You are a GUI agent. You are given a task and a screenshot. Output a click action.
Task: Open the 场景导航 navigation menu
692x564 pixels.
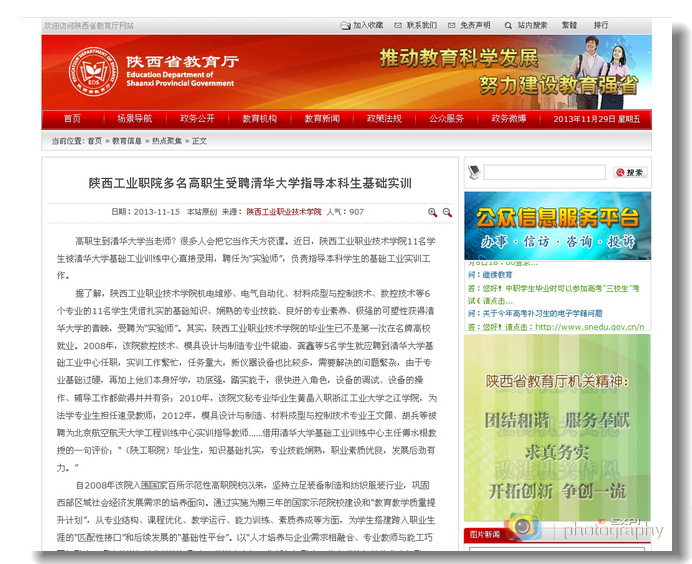(x=134, y=119)
